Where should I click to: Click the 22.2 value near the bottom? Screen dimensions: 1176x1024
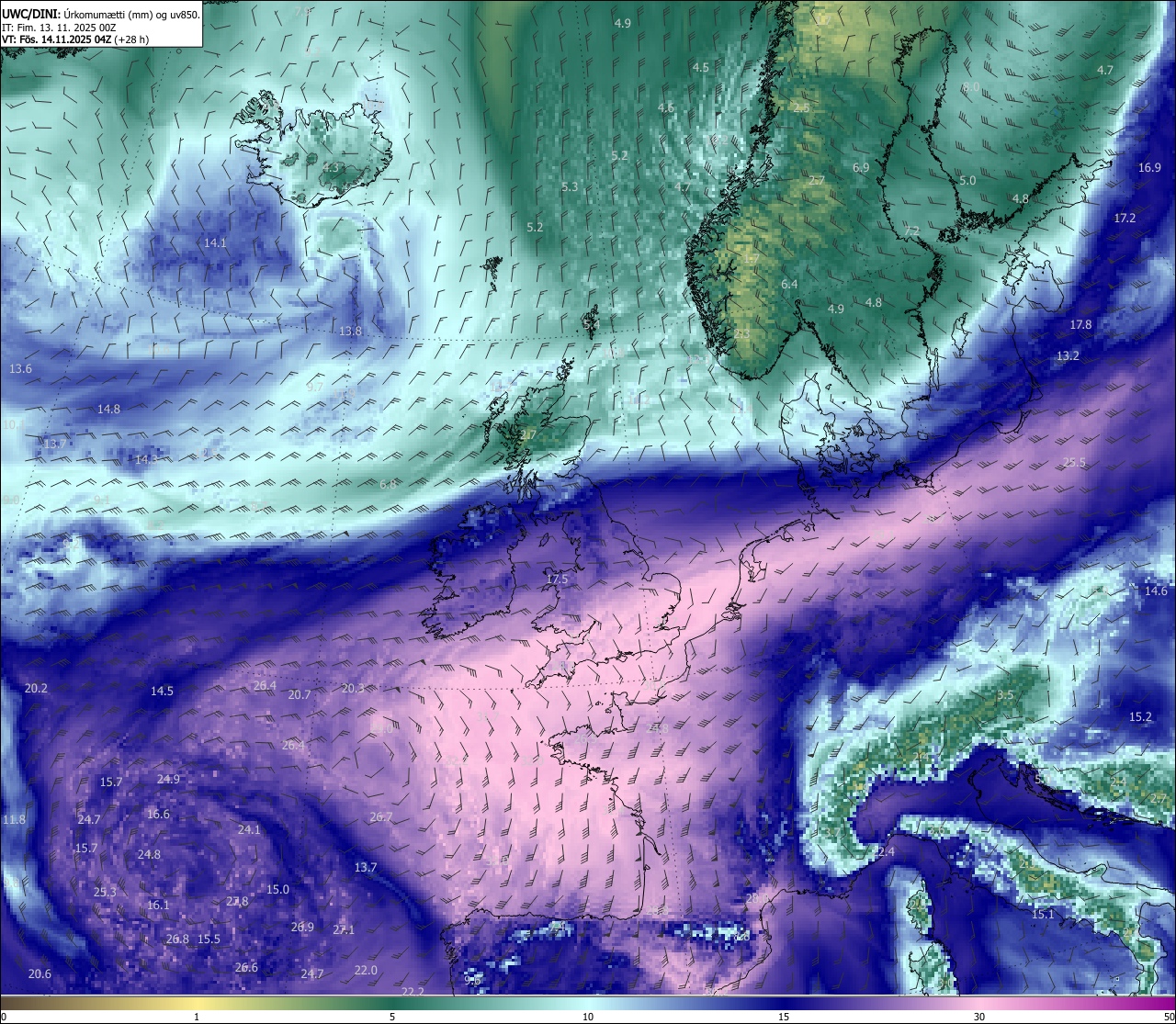[413, 991]
